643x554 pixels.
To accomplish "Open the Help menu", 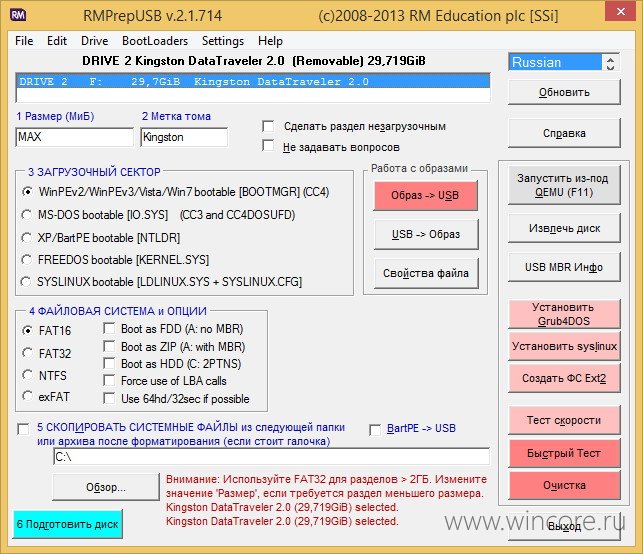I will 270,41.
